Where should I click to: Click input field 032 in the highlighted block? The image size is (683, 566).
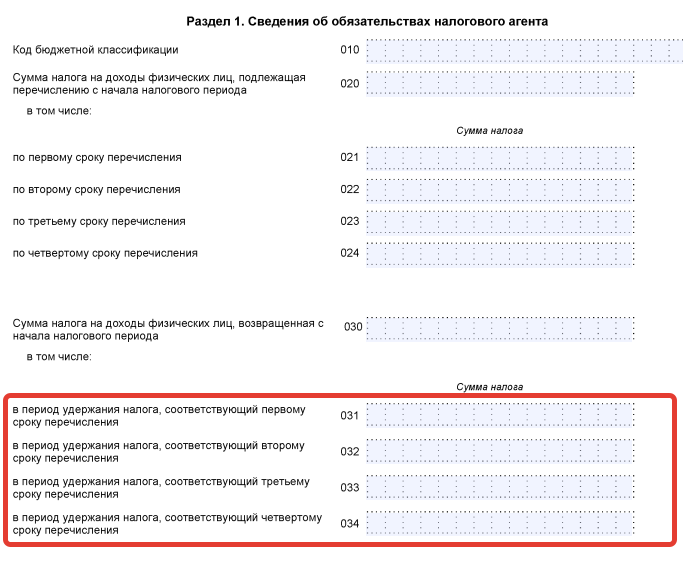pyautogui.click(x=500, y=451)
